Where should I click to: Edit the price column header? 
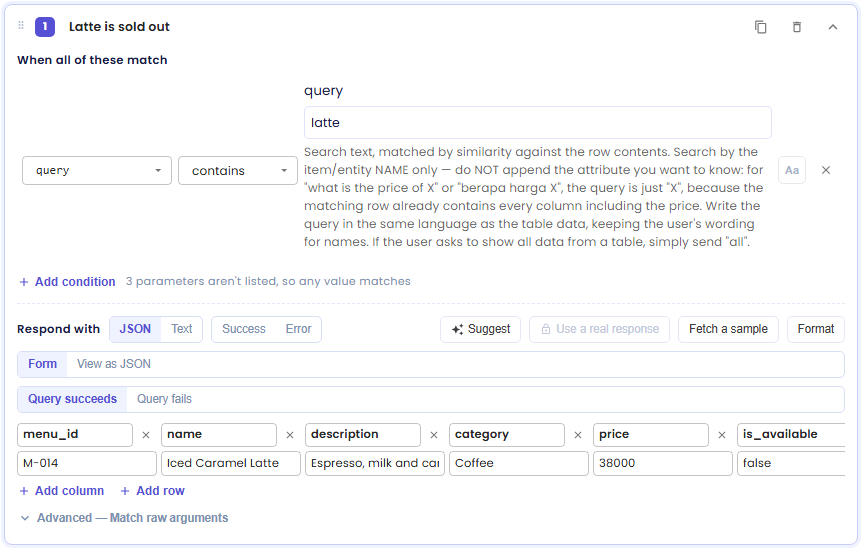[x=651, y=434]
